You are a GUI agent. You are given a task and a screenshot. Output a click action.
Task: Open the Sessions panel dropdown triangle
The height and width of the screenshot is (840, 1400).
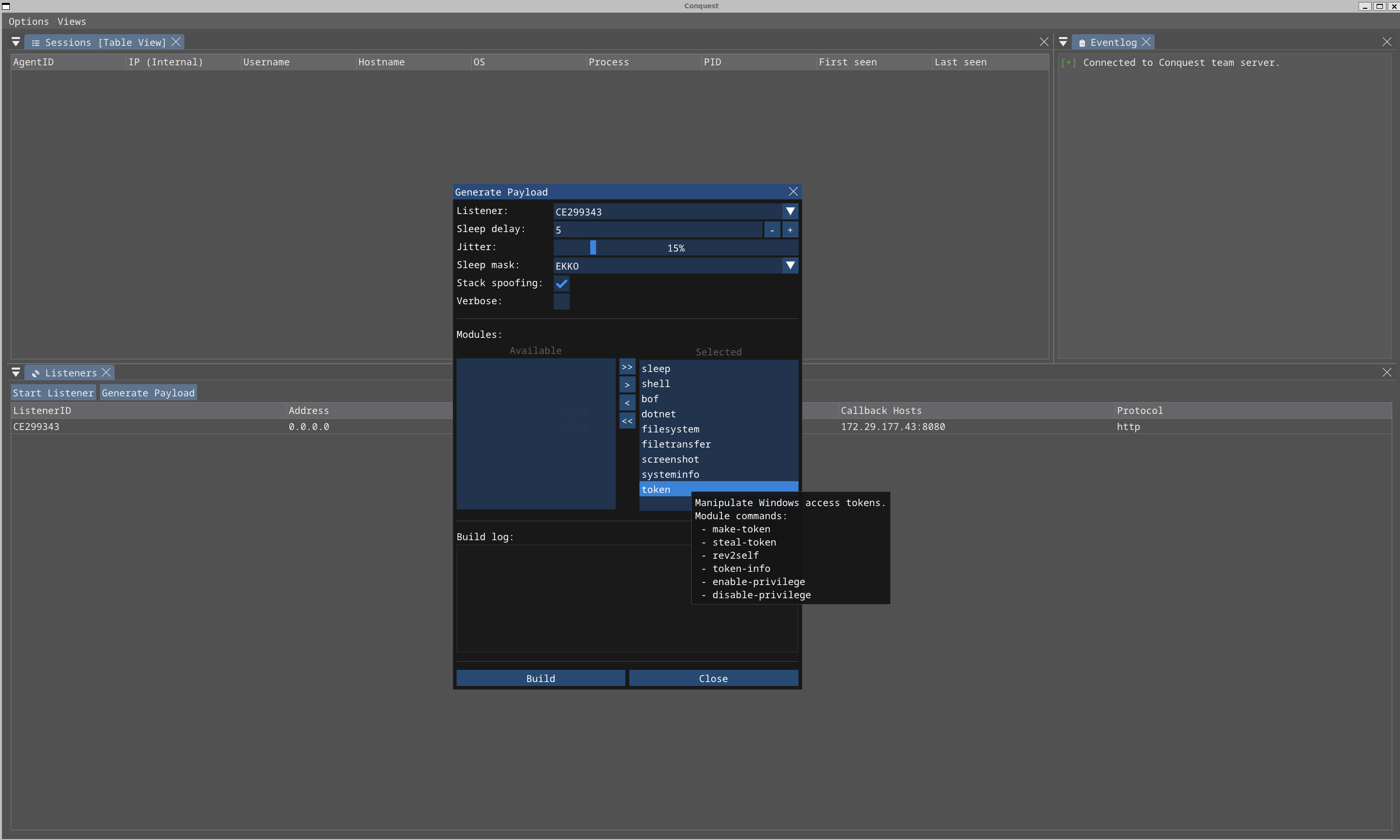click(x=16, y=42)
